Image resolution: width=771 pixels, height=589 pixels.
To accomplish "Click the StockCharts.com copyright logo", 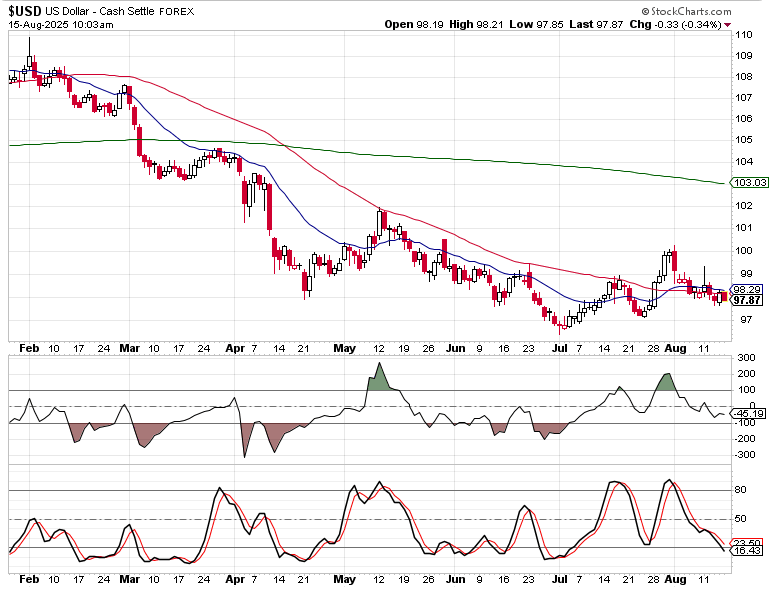I will point(686,11).
